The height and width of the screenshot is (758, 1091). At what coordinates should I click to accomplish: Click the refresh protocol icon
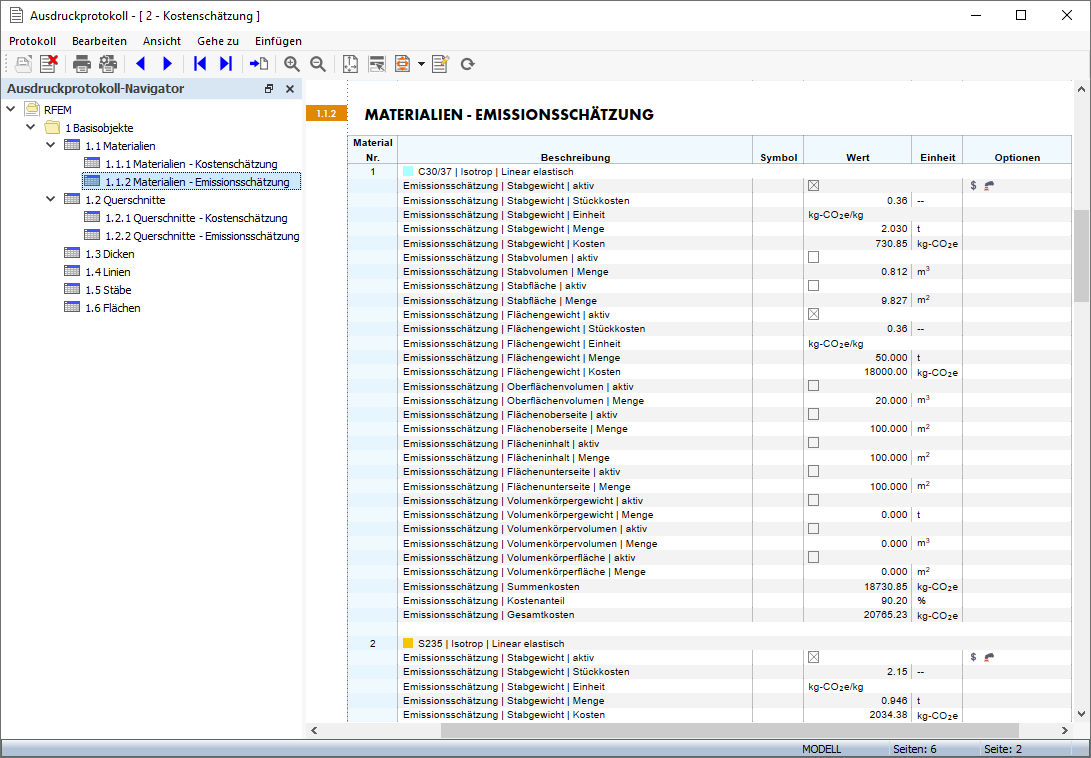coord(467,64)
